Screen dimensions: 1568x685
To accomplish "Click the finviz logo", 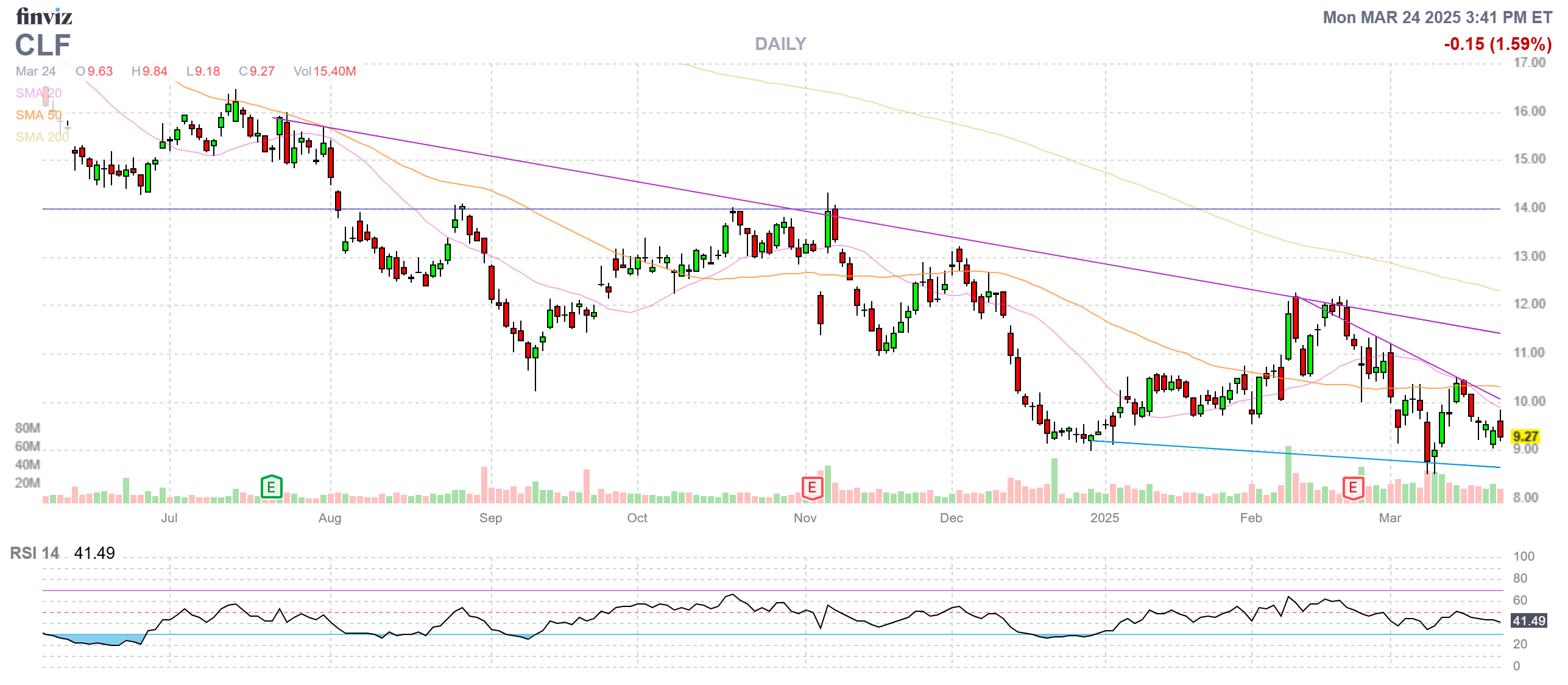I will (43, 16).
